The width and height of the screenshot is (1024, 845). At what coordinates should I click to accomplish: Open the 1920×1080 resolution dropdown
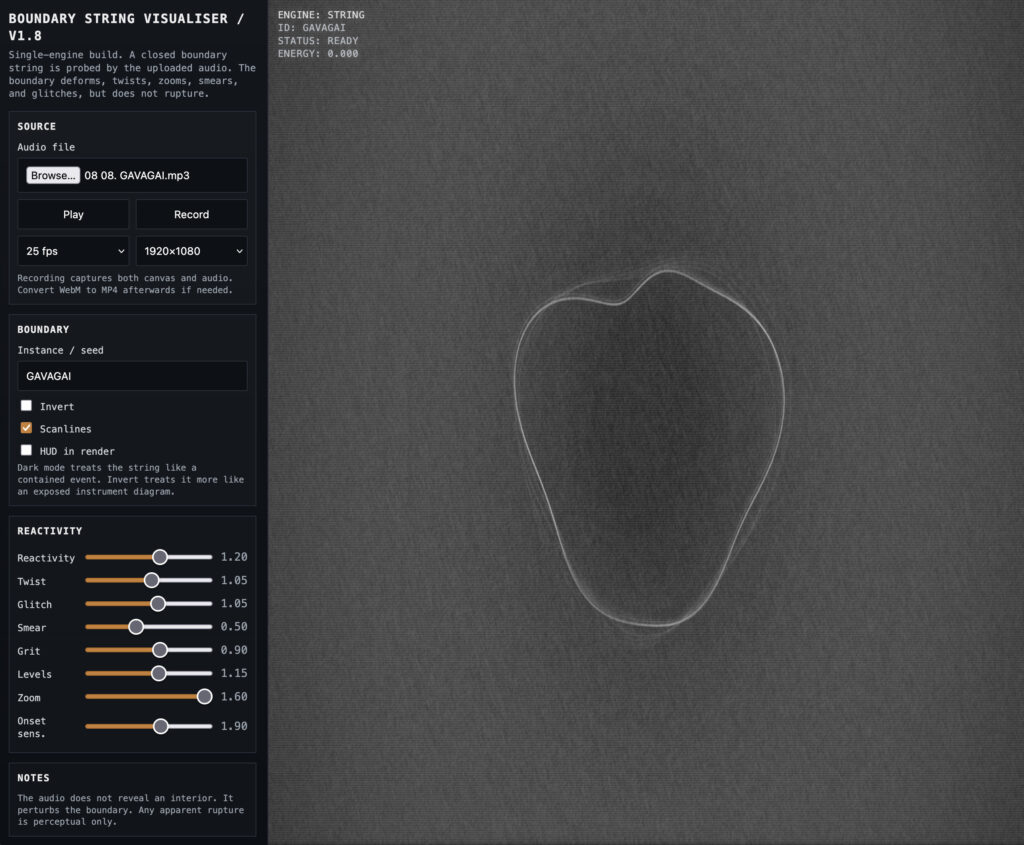click(x=191, y=251)
